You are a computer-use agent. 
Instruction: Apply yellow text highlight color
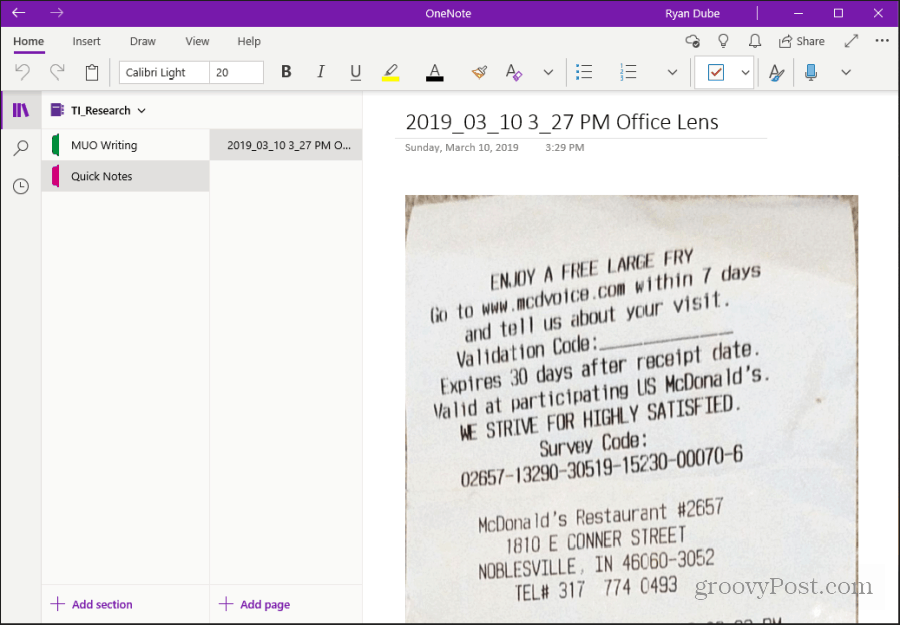390,72
